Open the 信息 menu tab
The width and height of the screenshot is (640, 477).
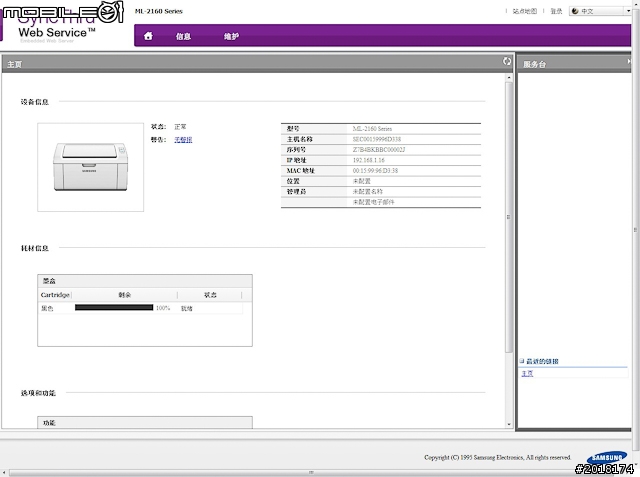tap(183, 36)
